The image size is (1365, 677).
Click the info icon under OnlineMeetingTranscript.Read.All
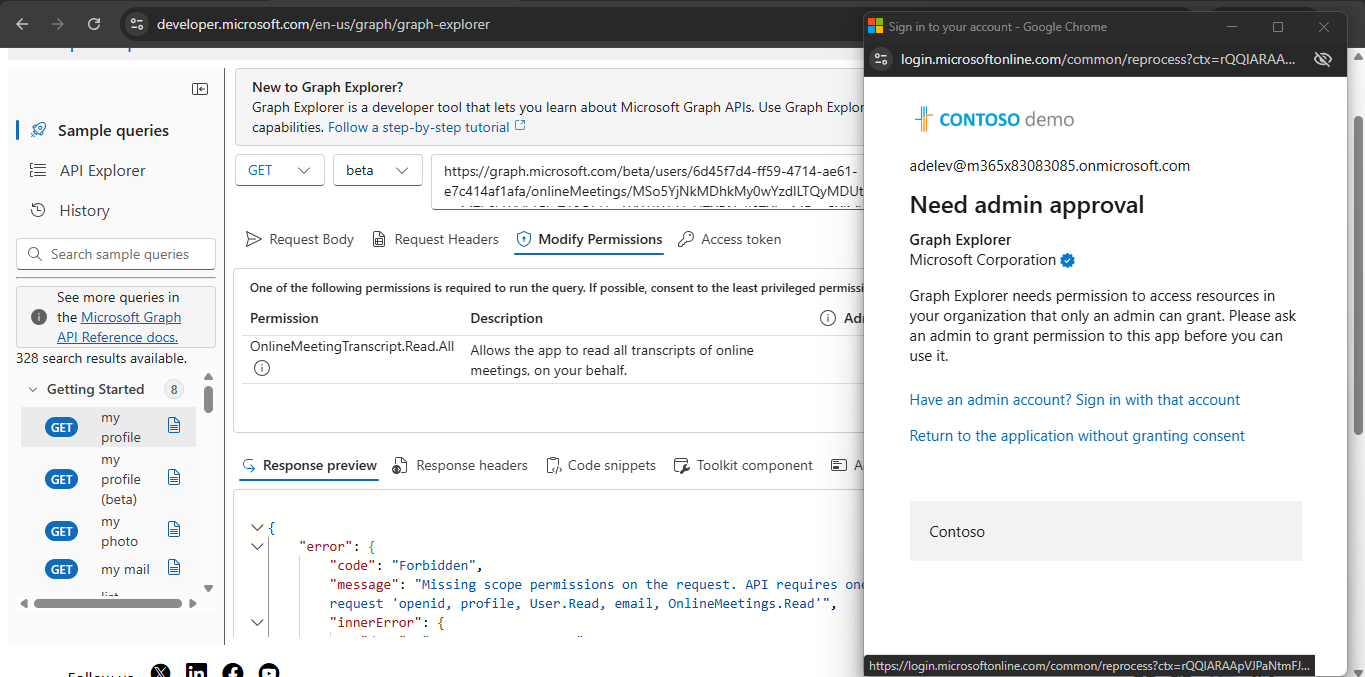click(262, 368)
